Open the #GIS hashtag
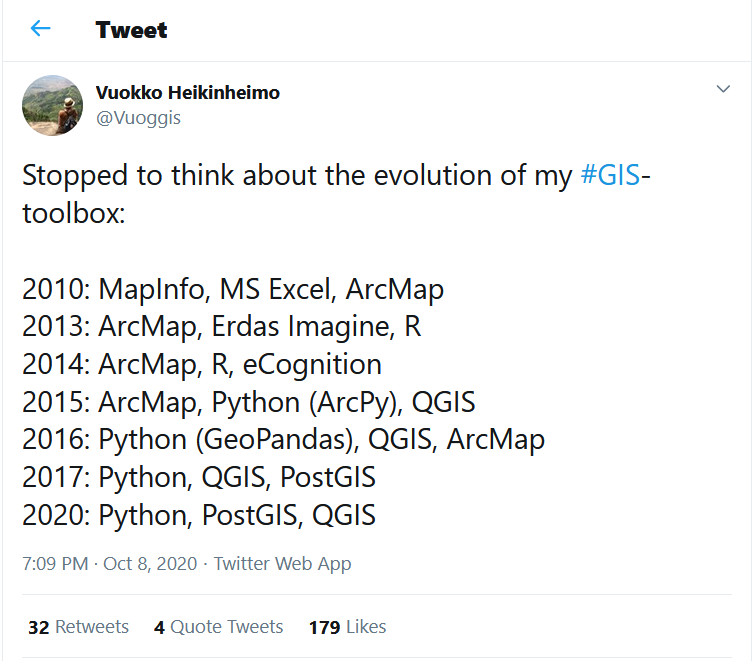 pyautogui.click(x=609, y=176)
